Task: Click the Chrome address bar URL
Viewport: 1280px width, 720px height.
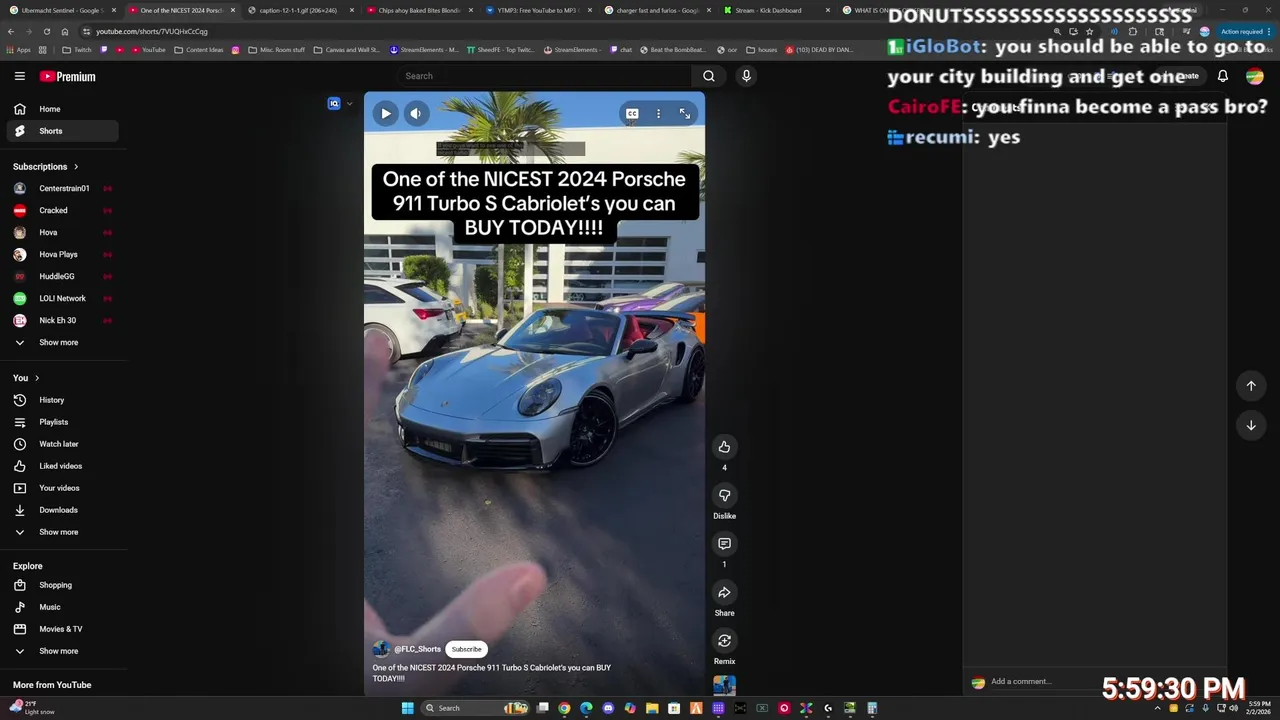Action: tap(152, 31)
